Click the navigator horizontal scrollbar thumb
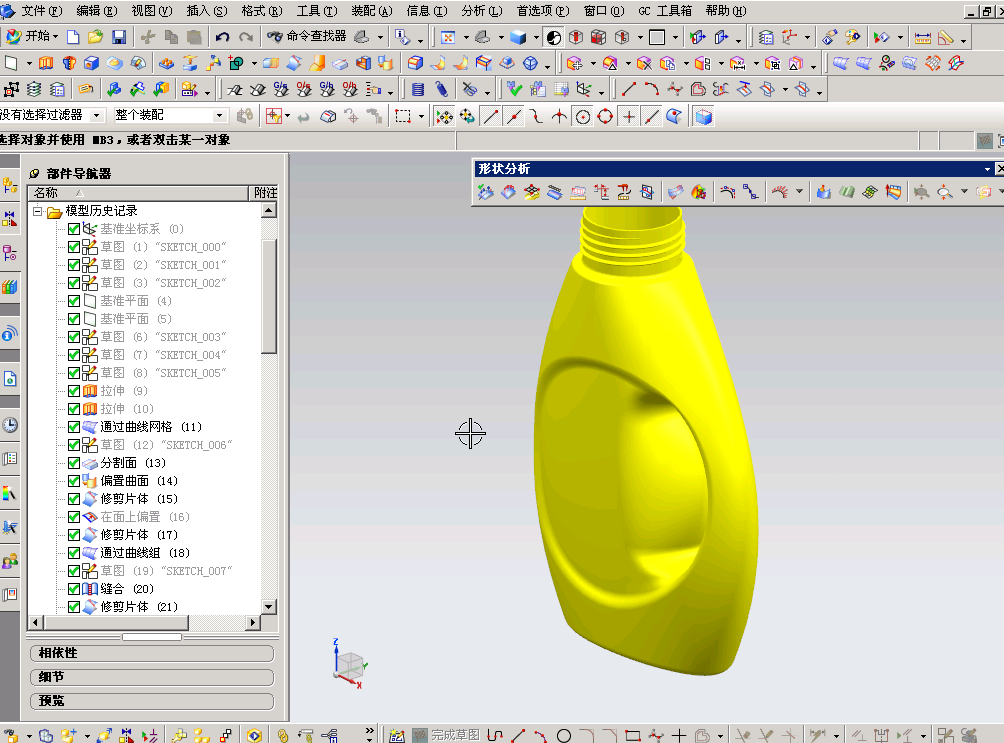 (117, 622)
